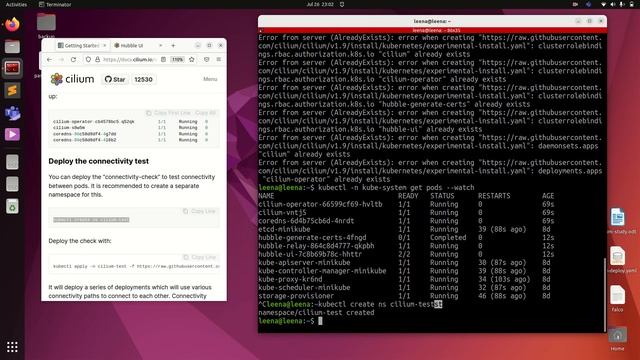Close the Hubble UI tab

click(x=160, y=46)
